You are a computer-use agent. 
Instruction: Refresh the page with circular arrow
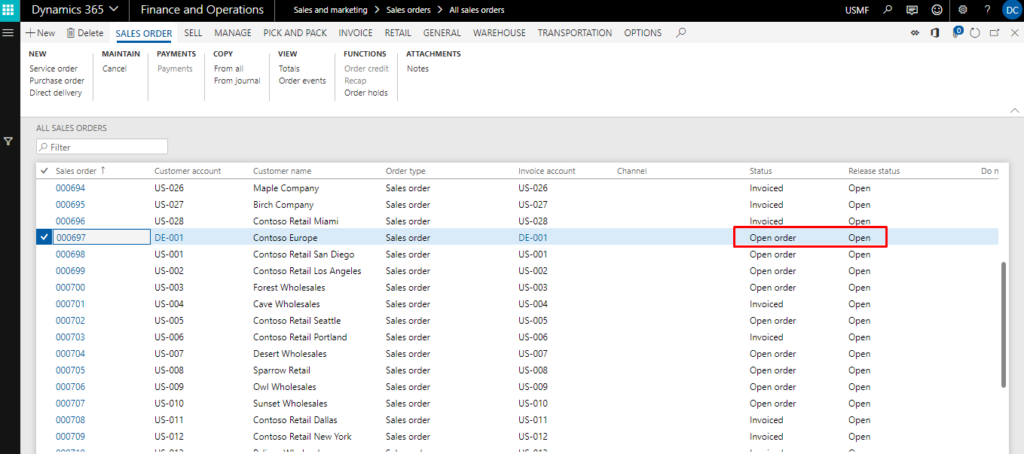(975, 33)
